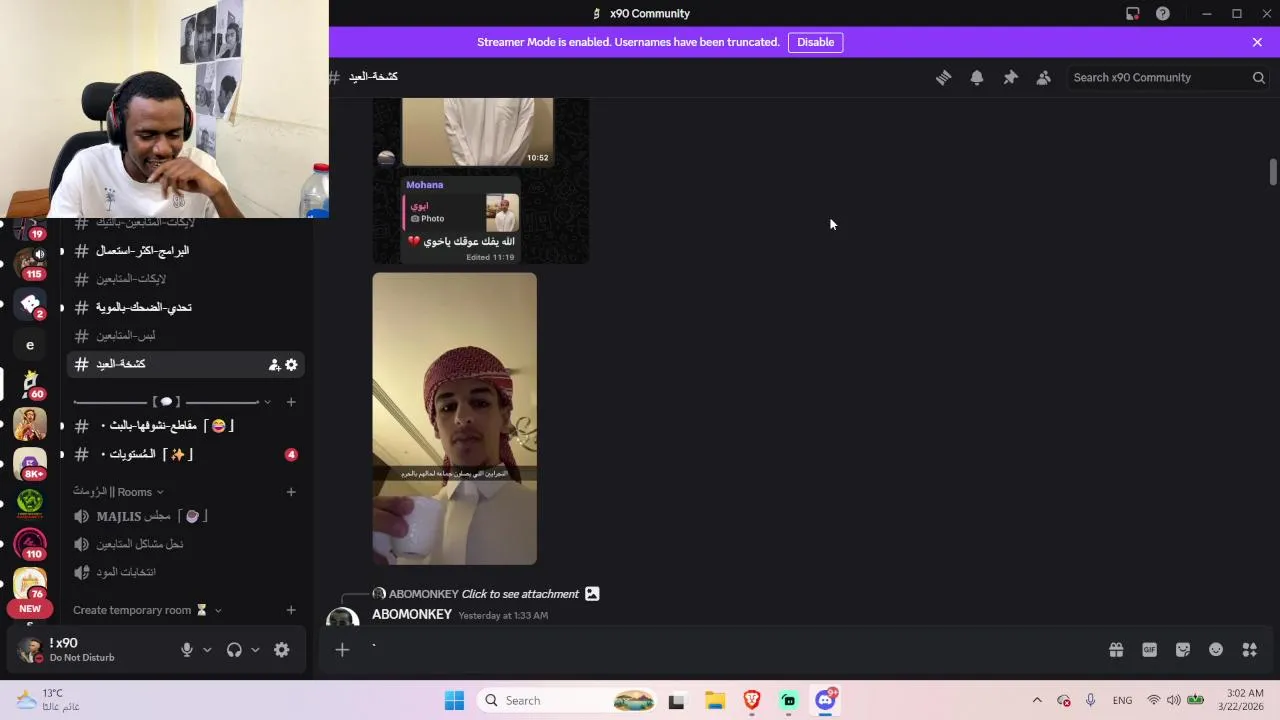The image size is (1280, 720).
Task: Open the selfie photo of man in shemagh
Action: click(x=455, y=419)
